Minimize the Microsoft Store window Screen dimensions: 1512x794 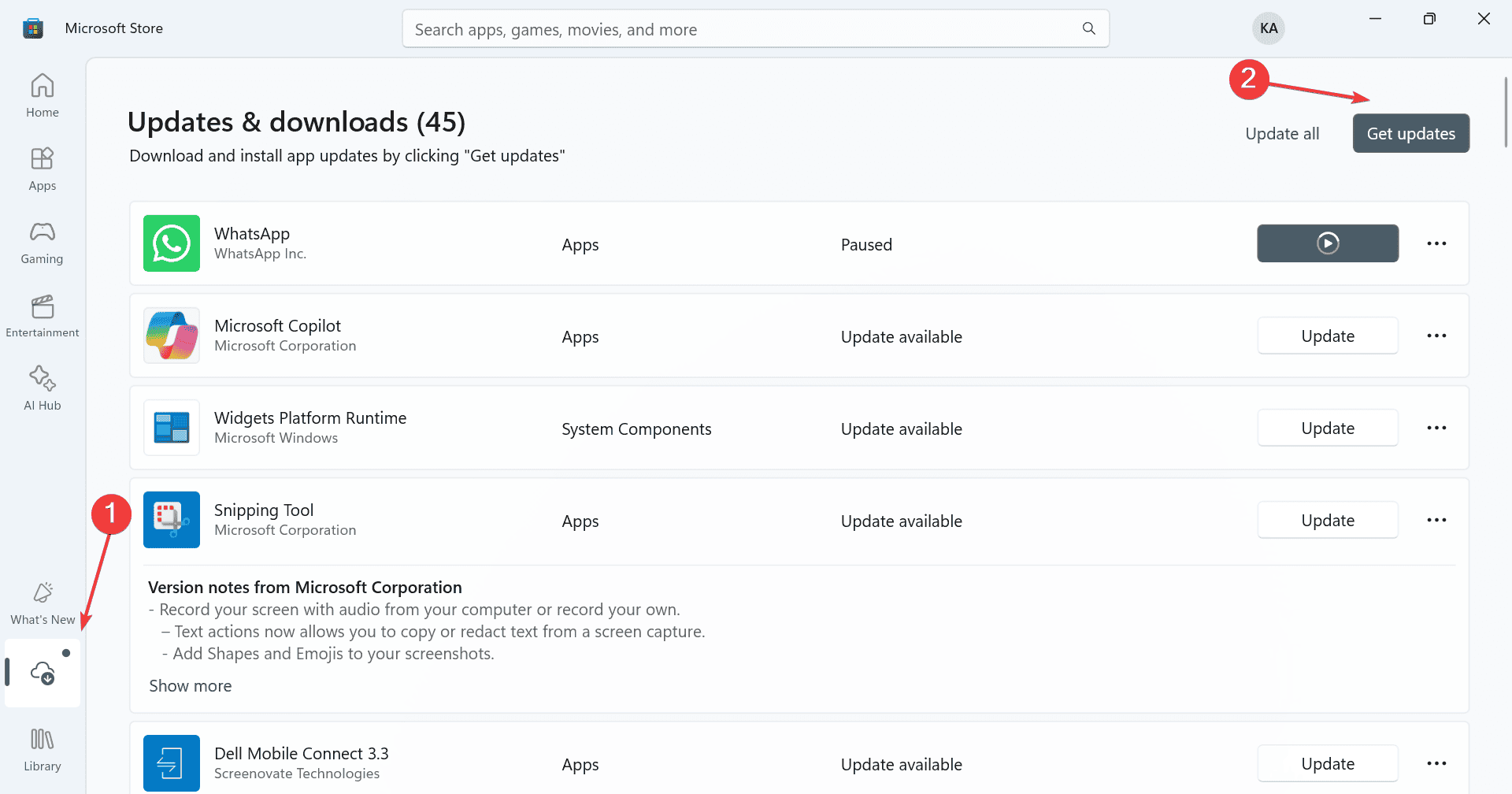coord(1375,19)
